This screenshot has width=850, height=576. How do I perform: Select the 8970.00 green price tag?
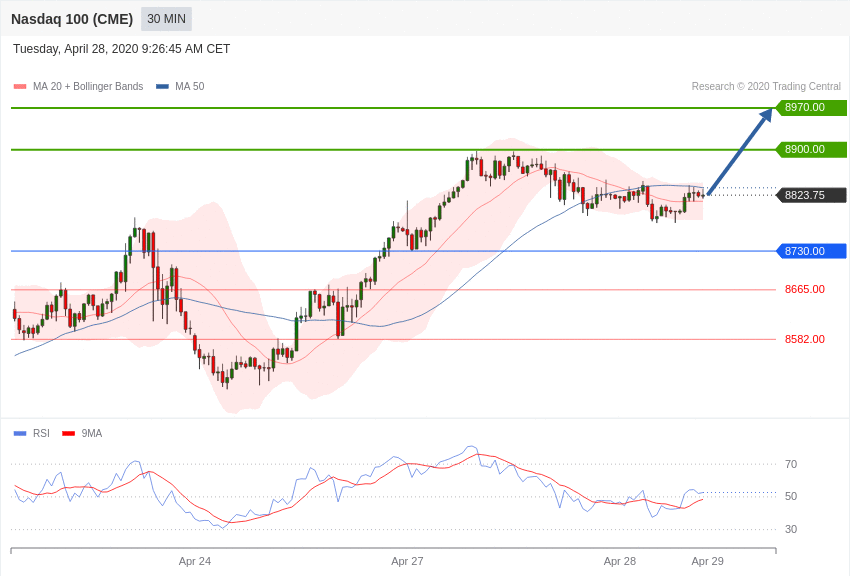812,107
